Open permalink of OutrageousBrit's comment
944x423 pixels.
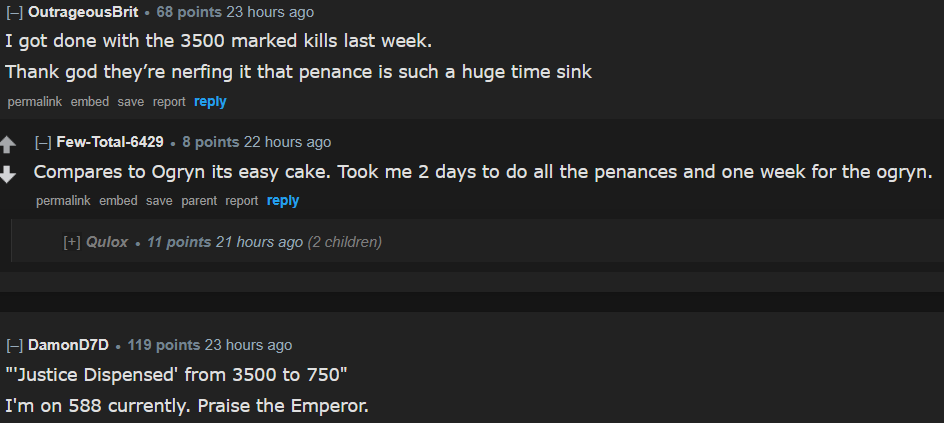[32, 102]
